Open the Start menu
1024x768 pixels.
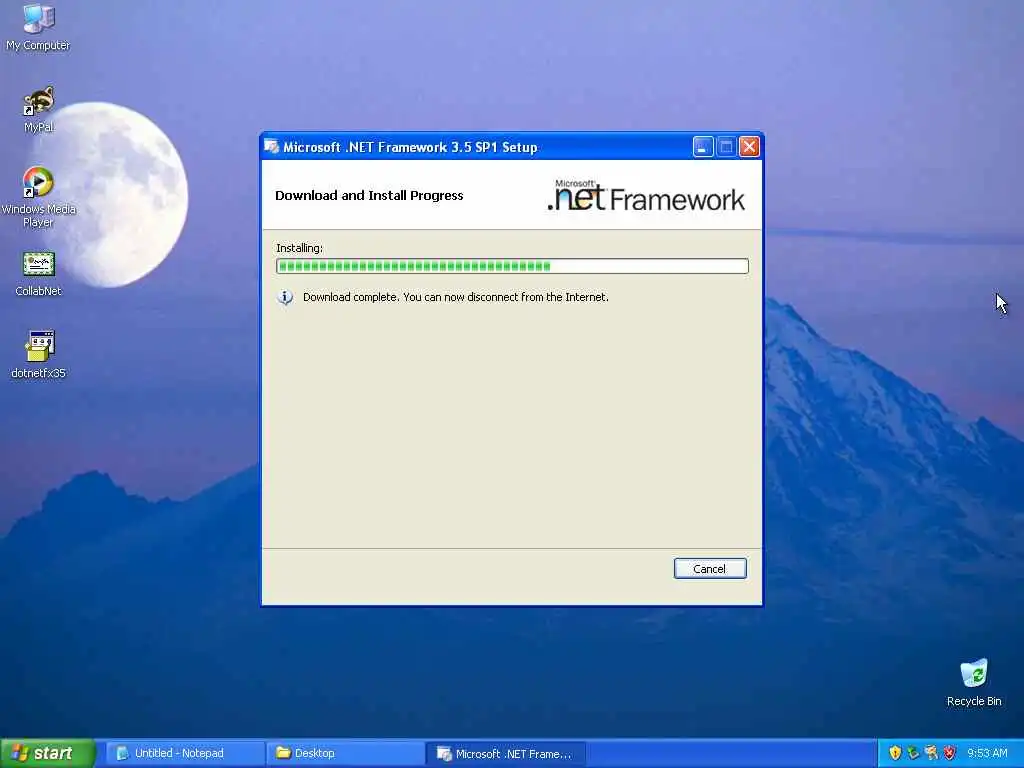pyautogui.click(x=48, y=753)
